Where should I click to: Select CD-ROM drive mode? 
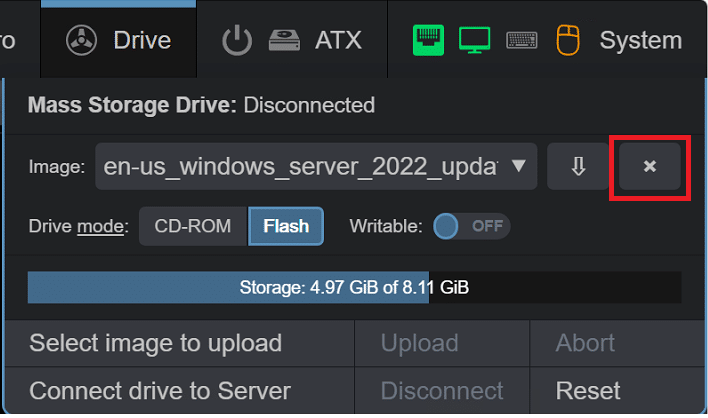tap(193, 226)
